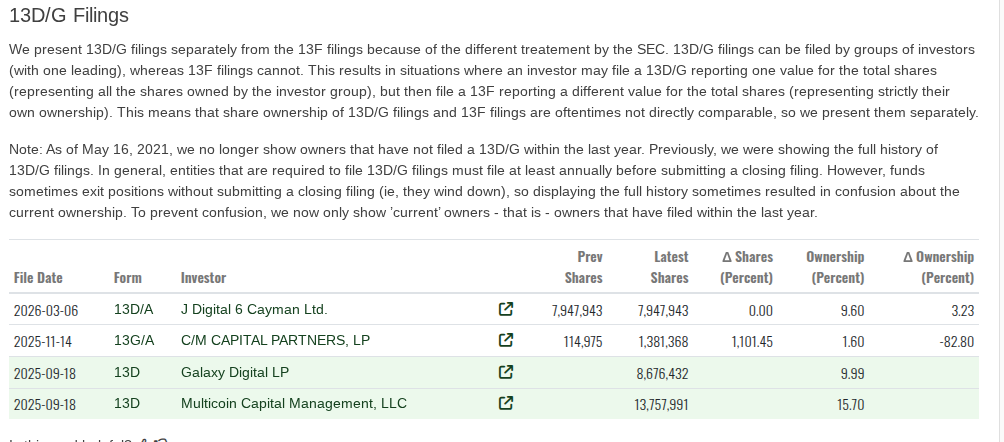Sort by Δ Shares (Percent) header
The width and height of the screenshot is (1004, 442).
(746, 268)
